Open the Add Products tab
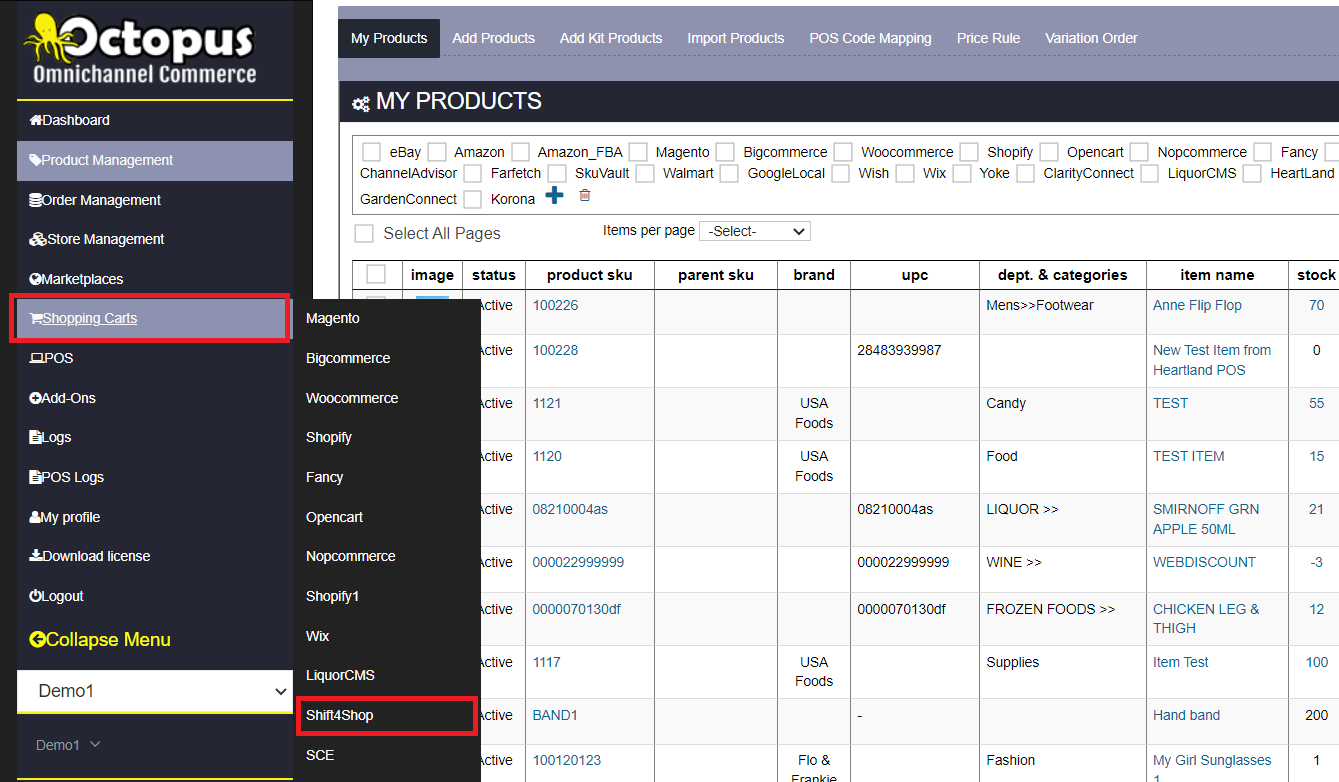The height and width of the screenshot is (782, 1339). pos(494,38)
